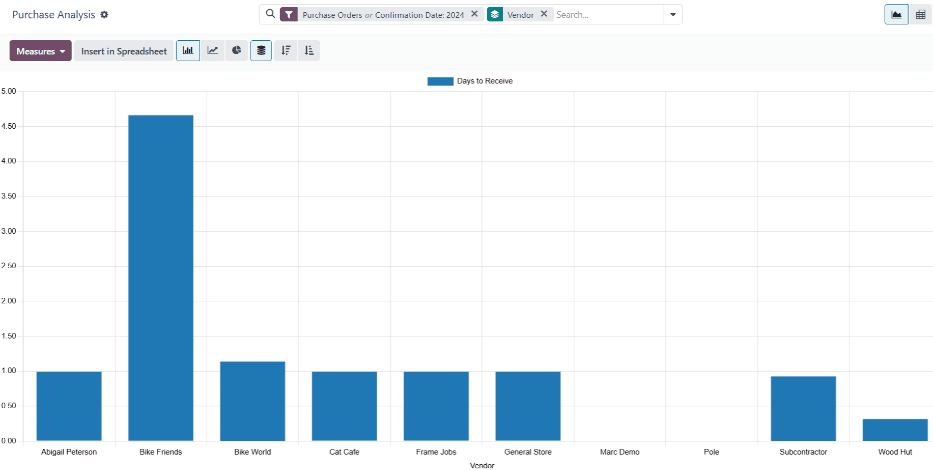Screen dimensions: 933x470
Task: Click the Wood Hut bar
Action: coord(895,429)
